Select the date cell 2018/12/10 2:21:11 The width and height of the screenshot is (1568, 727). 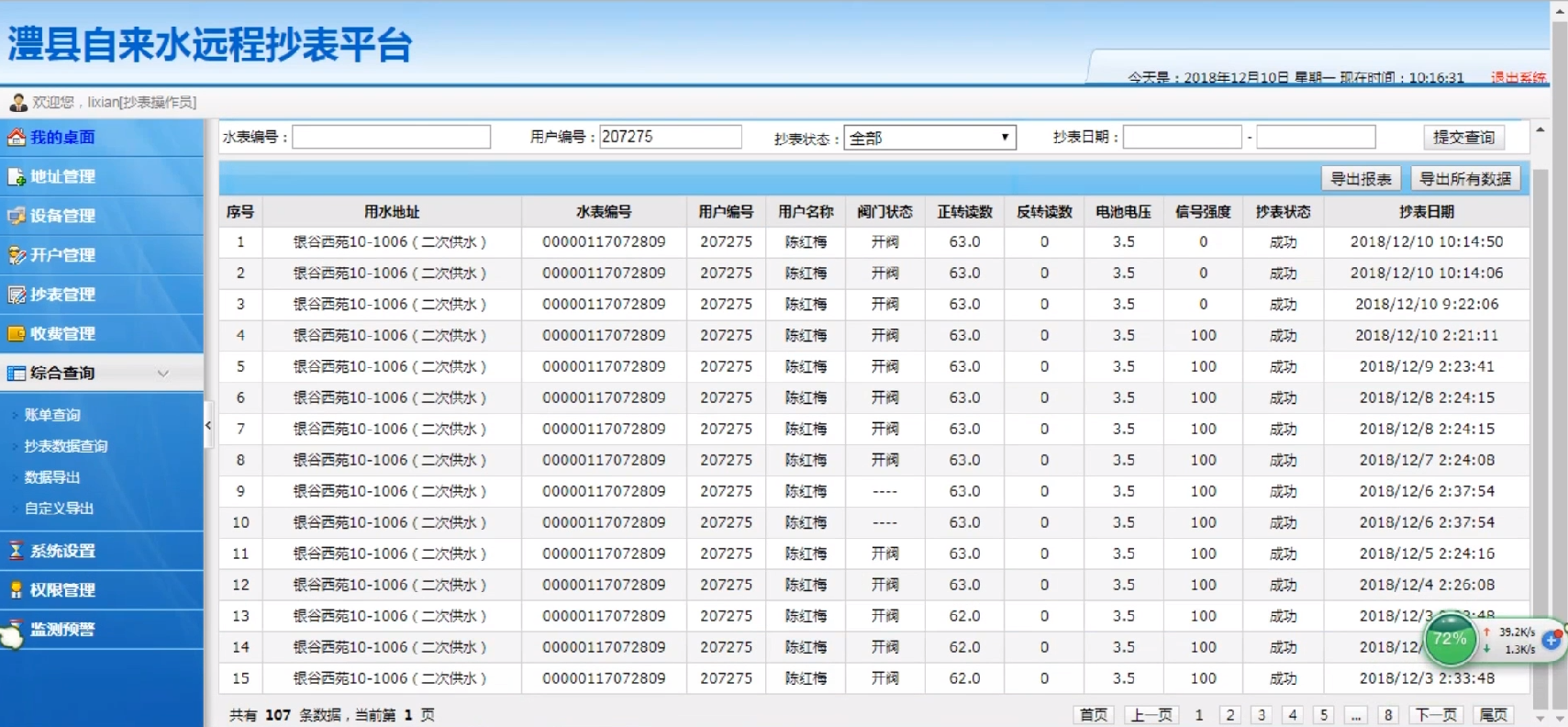[x=1427, y=336]
